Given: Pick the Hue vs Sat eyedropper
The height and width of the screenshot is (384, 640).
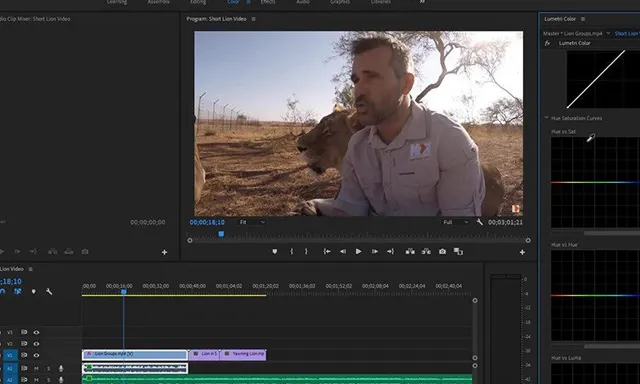Looking at the screenshot, I should point(591,138).
